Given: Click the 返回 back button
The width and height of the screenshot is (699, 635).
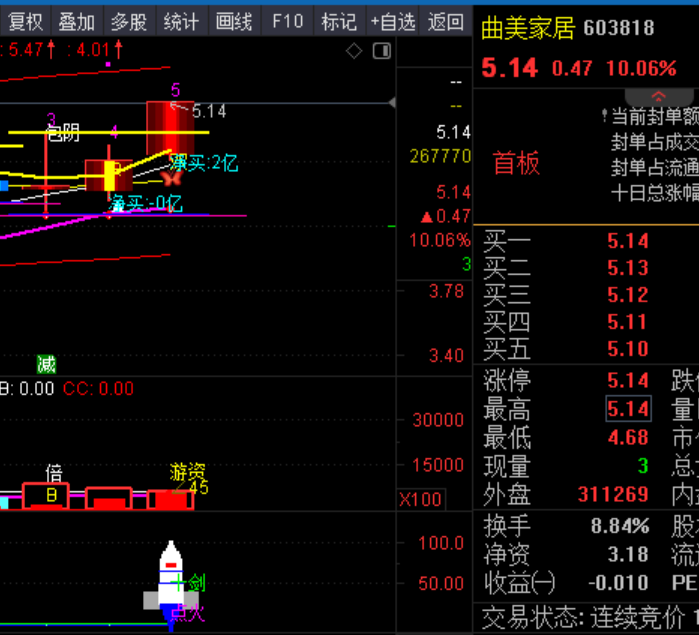Looking at the screenshot, I should [445, 21].
